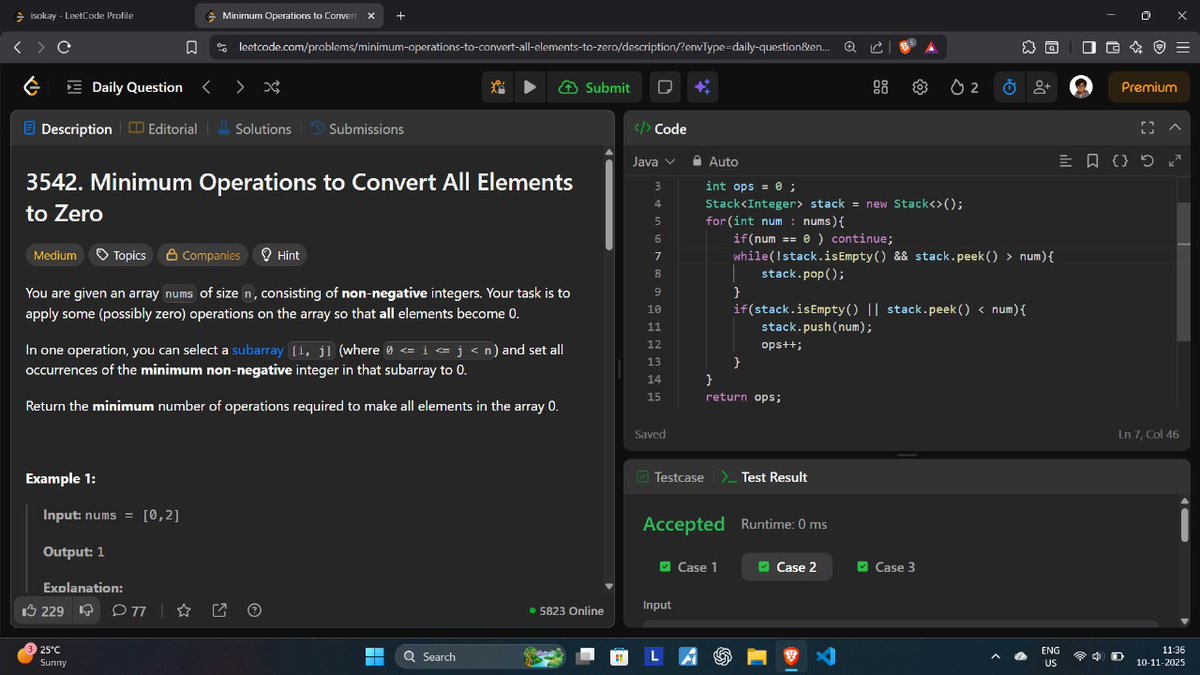The height and width of the screenshot is (675, 1200).
Task: Click the Auto lock toggle
Action: (x=715, y=161)
